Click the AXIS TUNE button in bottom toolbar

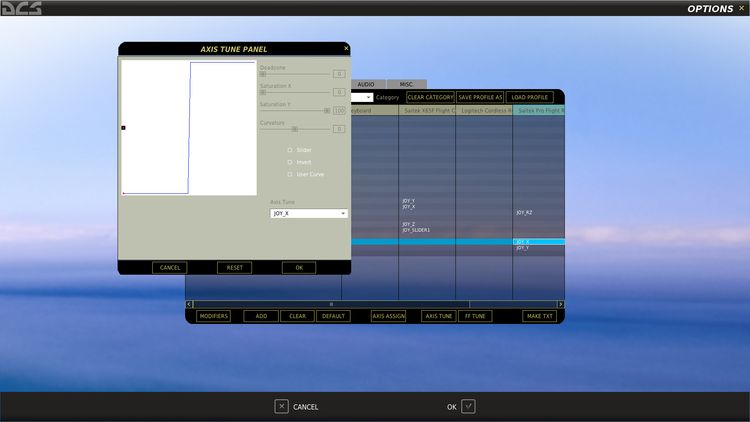439,316
